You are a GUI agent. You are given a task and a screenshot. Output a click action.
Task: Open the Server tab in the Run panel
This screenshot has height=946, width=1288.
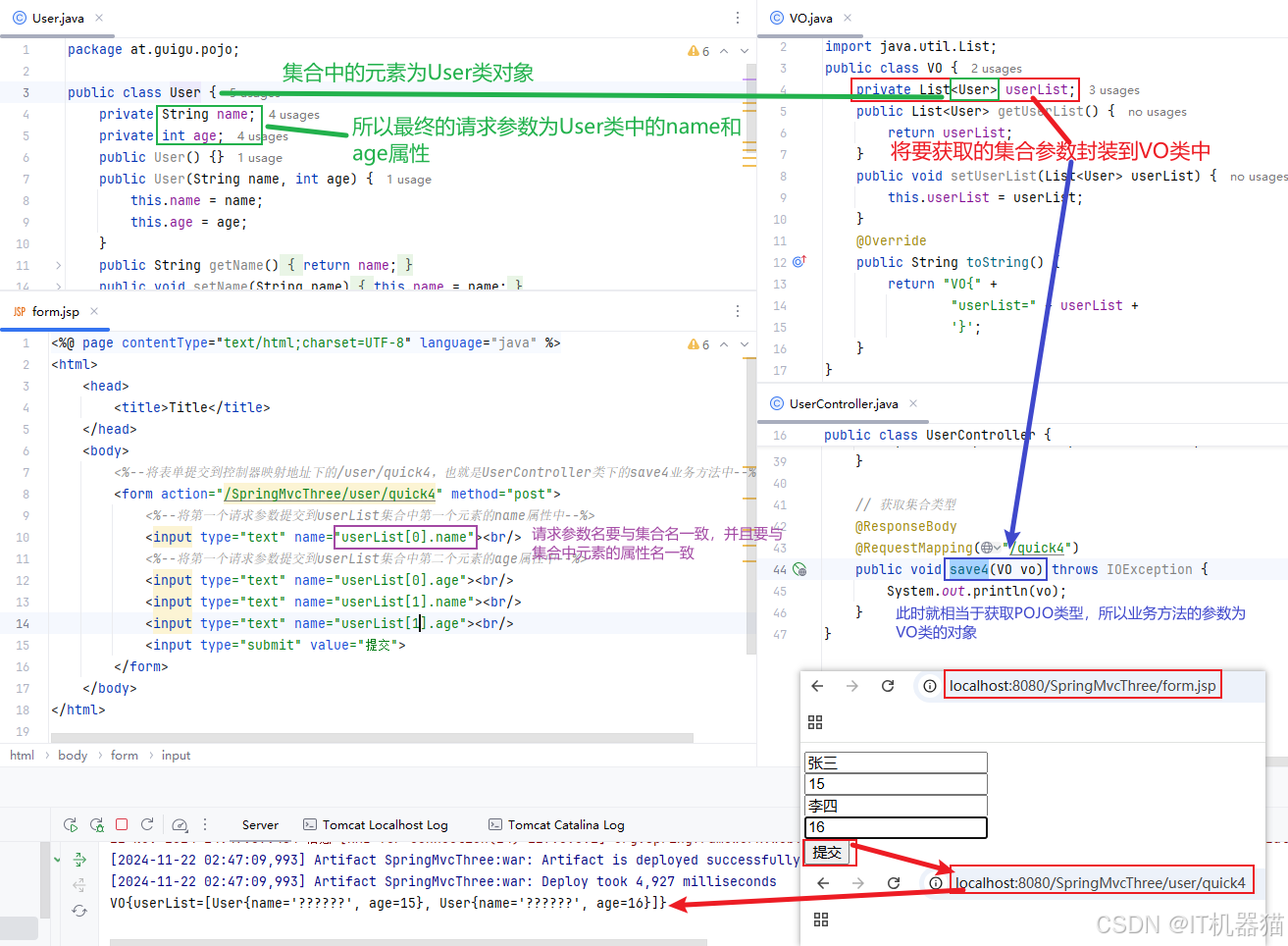pyautogui.click(x=260, y=825)
